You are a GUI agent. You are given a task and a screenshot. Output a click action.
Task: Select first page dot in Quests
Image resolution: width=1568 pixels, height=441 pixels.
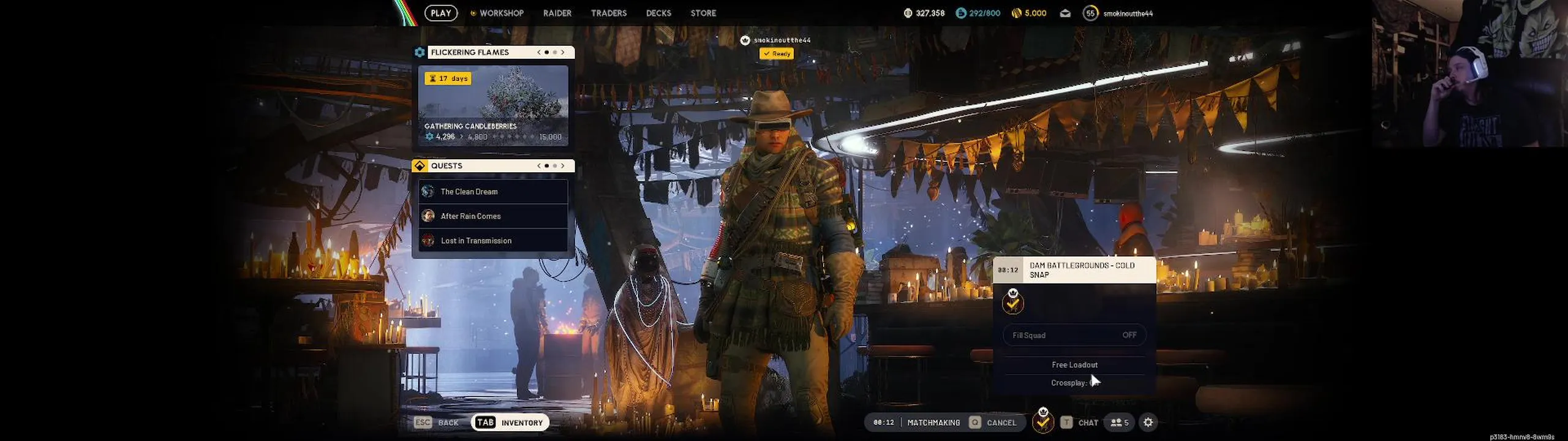click(x=547, y=165)
